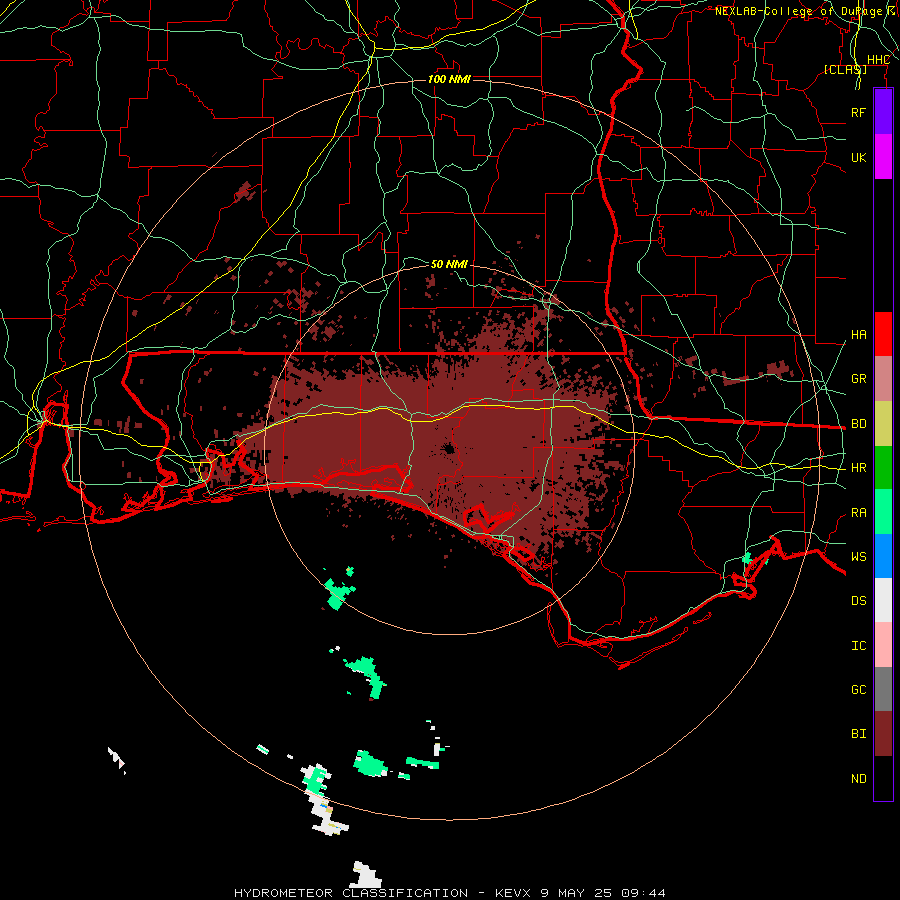This screenshot has height=900, width=900.
Task: Click the 'WS' legend label
Action: (x=858, y=556)
